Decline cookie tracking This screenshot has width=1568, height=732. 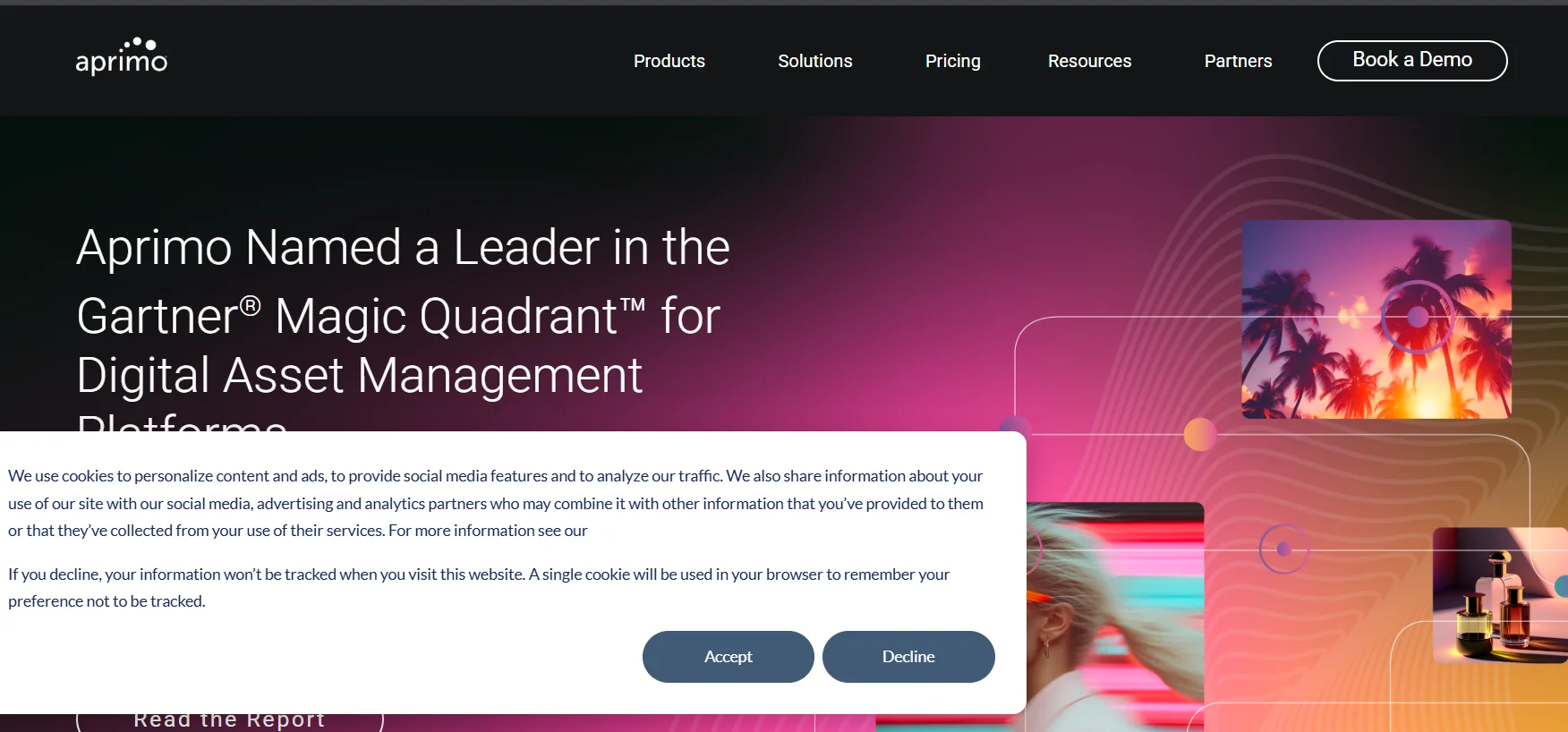[x=908, y=656]
